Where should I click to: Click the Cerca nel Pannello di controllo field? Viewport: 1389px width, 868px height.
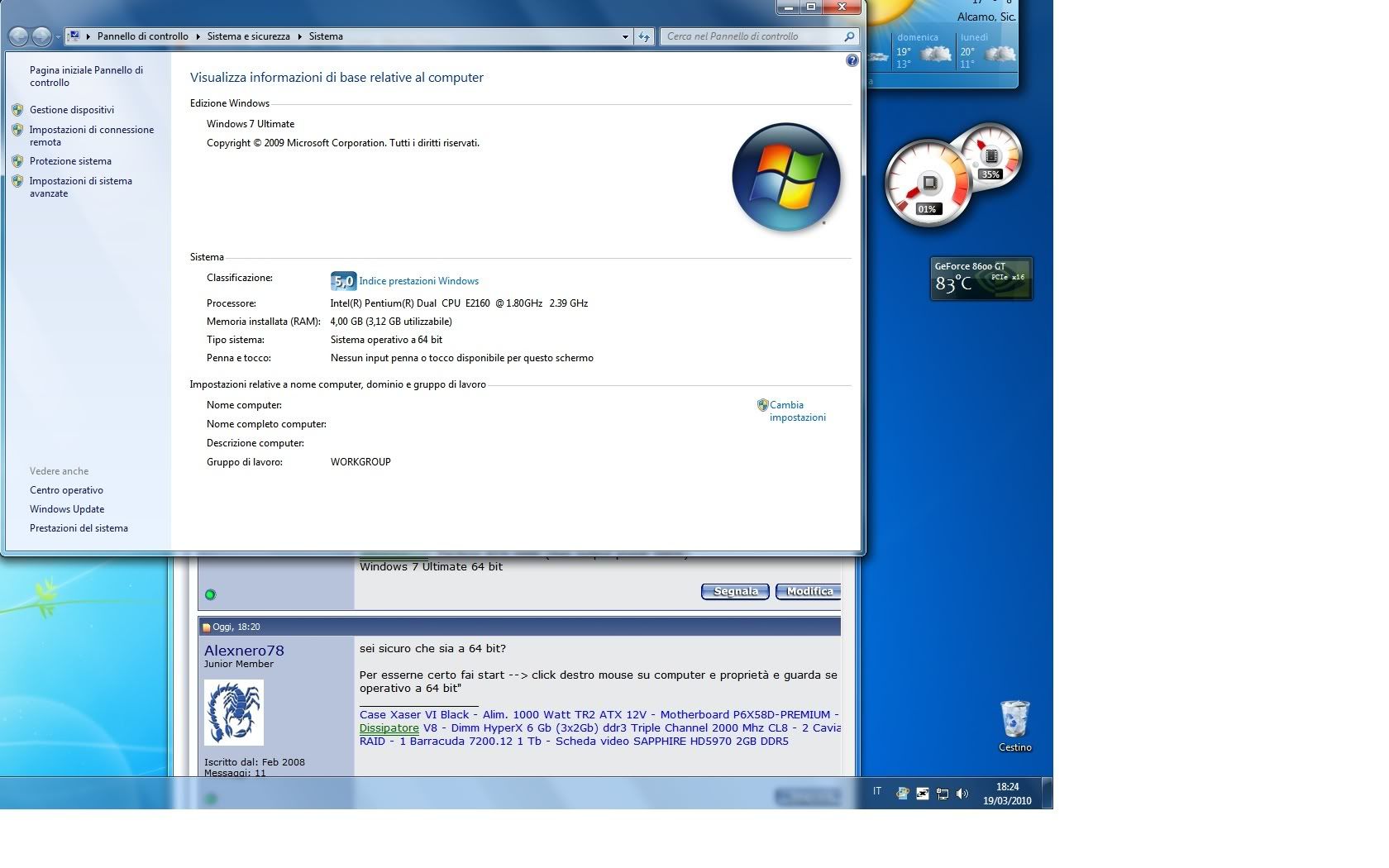click(751, 36)
